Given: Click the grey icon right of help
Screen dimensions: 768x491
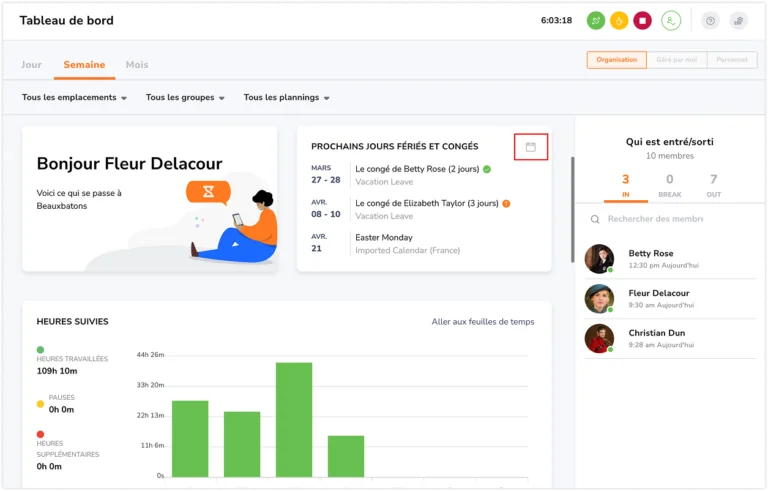Looking at the screenshot, I should click(739, 21).
